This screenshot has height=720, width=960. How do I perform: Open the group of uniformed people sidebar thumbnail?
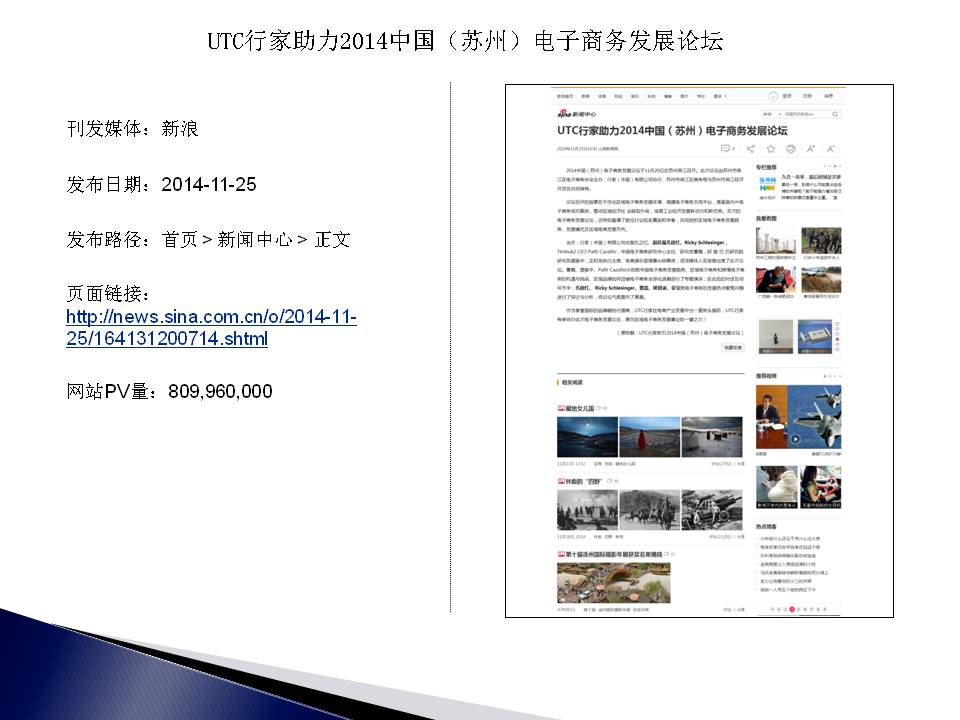[x=821, y=241]
